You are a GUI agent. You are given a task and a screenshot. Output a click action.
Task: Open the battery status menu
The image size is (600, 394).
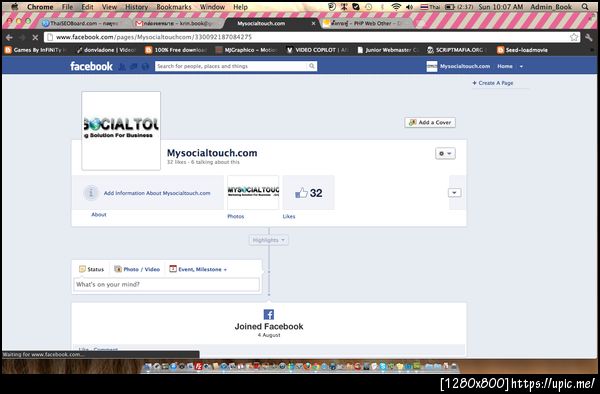(x=459, y=7)
